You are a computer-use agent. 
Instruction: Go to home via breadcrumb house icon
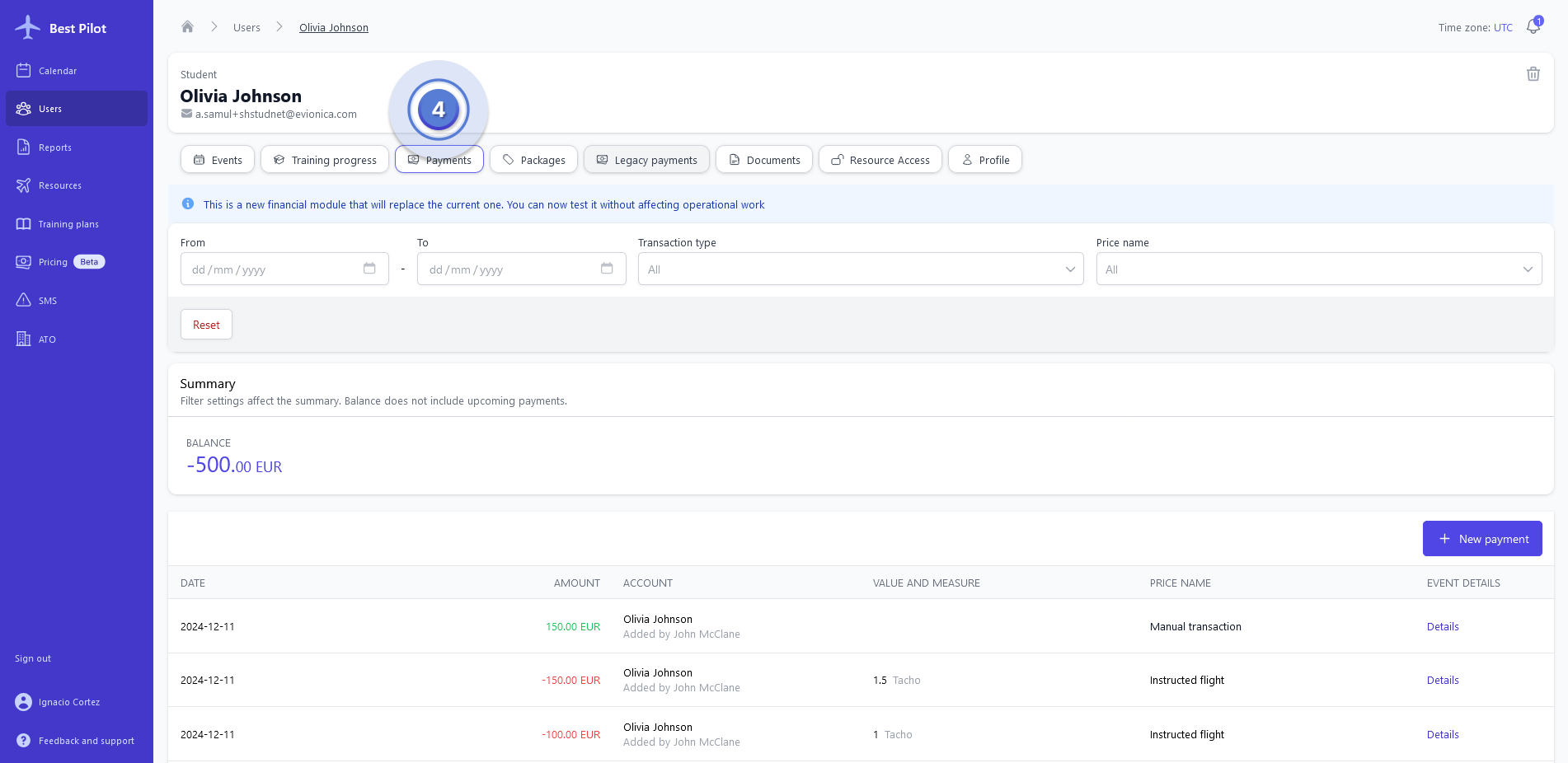click(187, 26)
